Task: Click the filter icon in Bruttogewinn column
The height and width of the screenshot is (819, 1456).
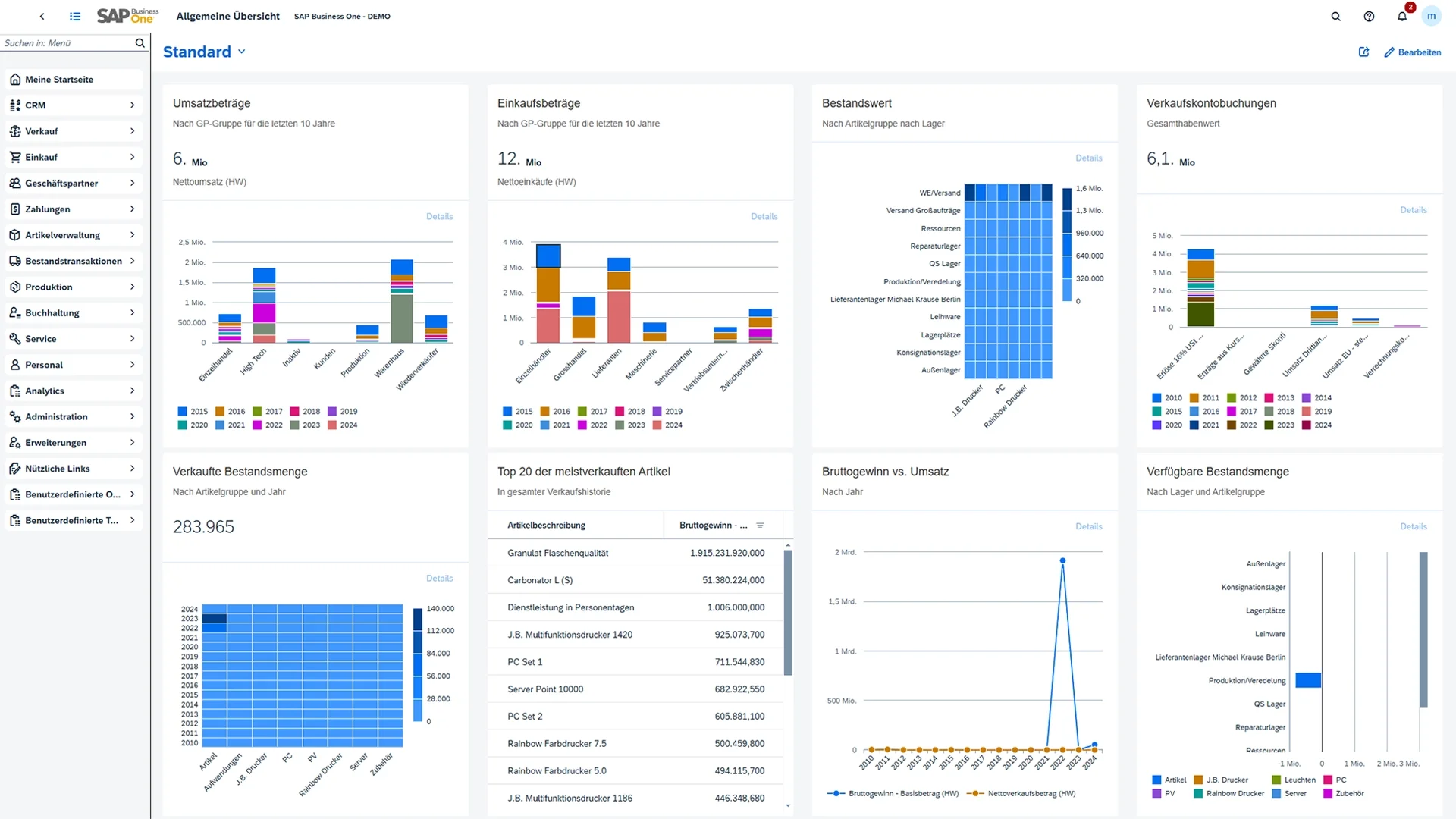Action: [760, 525]
